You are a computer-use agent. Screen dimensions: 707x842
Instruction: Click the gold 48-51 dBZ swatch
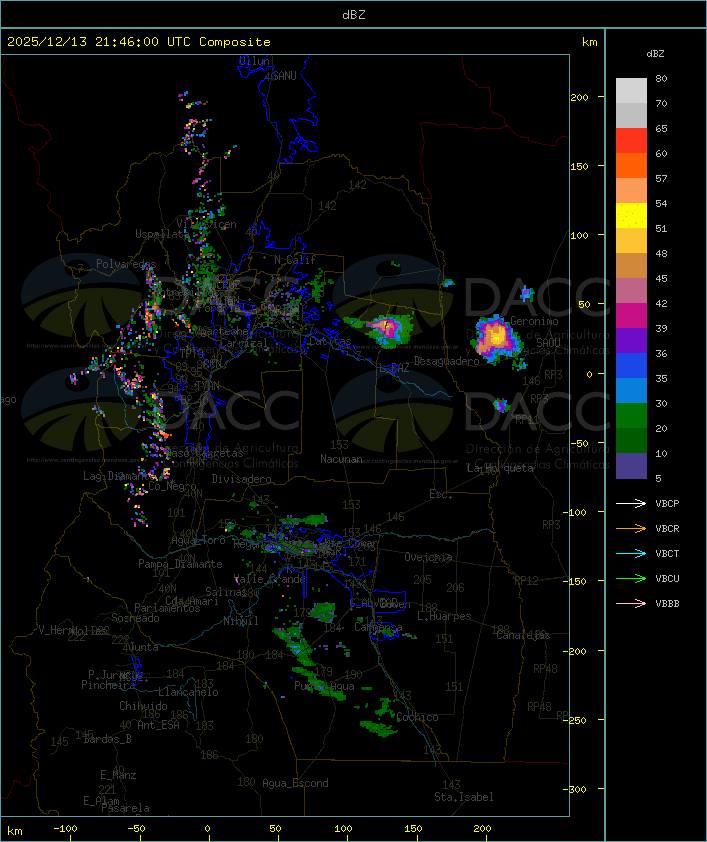click(x=631, y=241)
